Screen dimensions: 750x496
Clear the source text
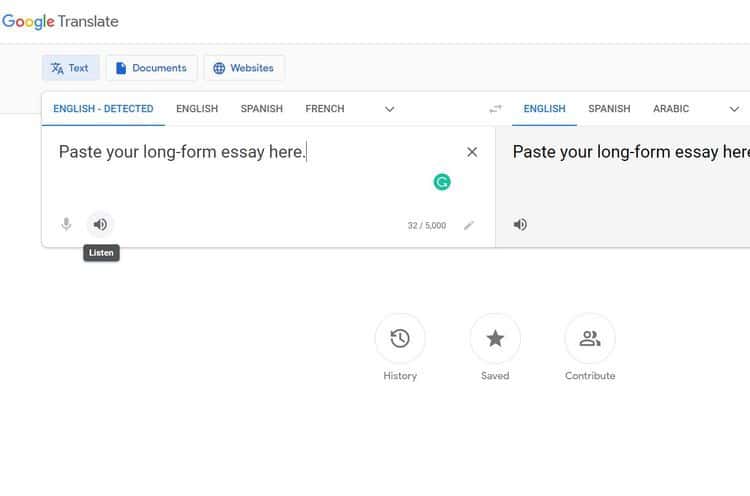tap(472, 152)
